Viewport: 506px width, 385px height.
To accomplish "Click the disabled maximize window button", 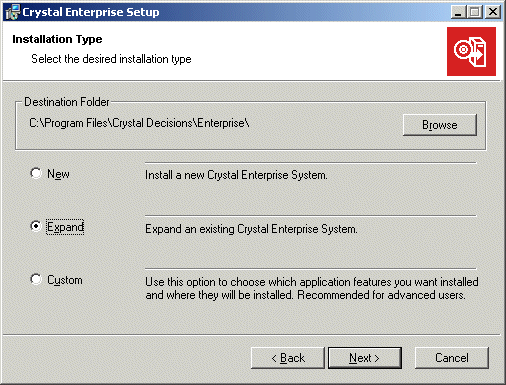I will (475, 12).
